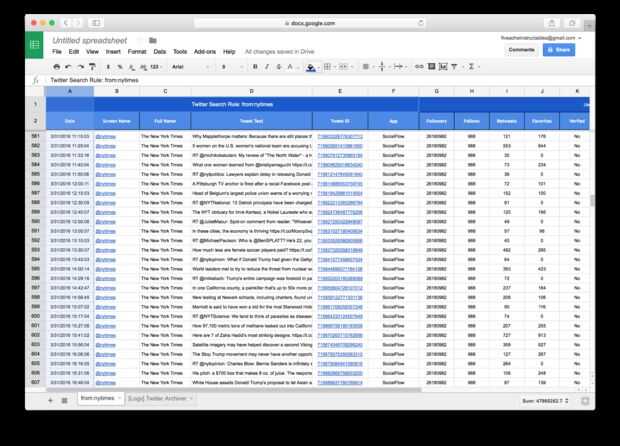Open text wrapping options
Image resolution: width=620 pixels, height=446 pixels.
click(x=399, y=67)
